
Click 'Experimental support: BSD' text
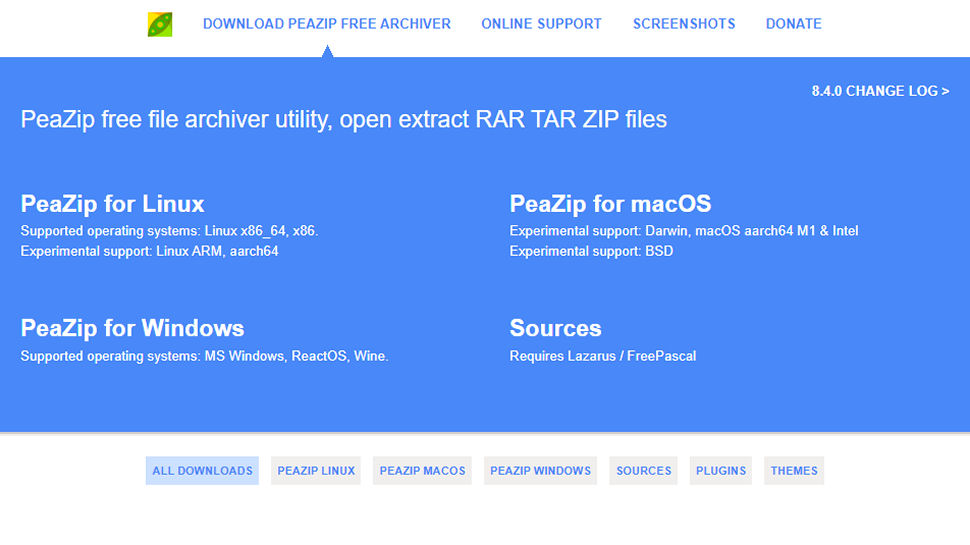(x=591, y=251)
